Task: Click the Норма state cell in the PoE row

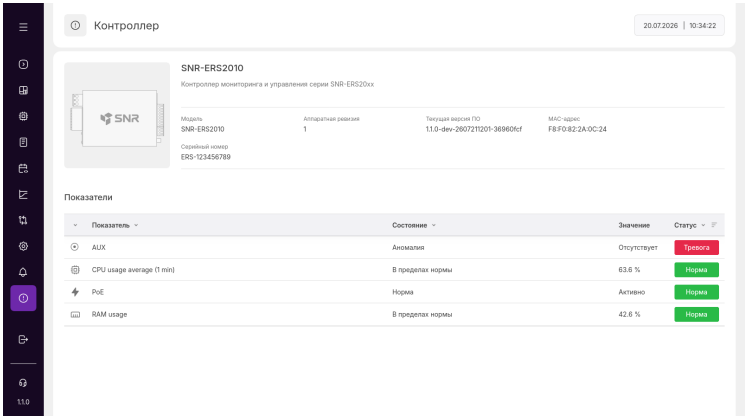Action: point(403,292)
